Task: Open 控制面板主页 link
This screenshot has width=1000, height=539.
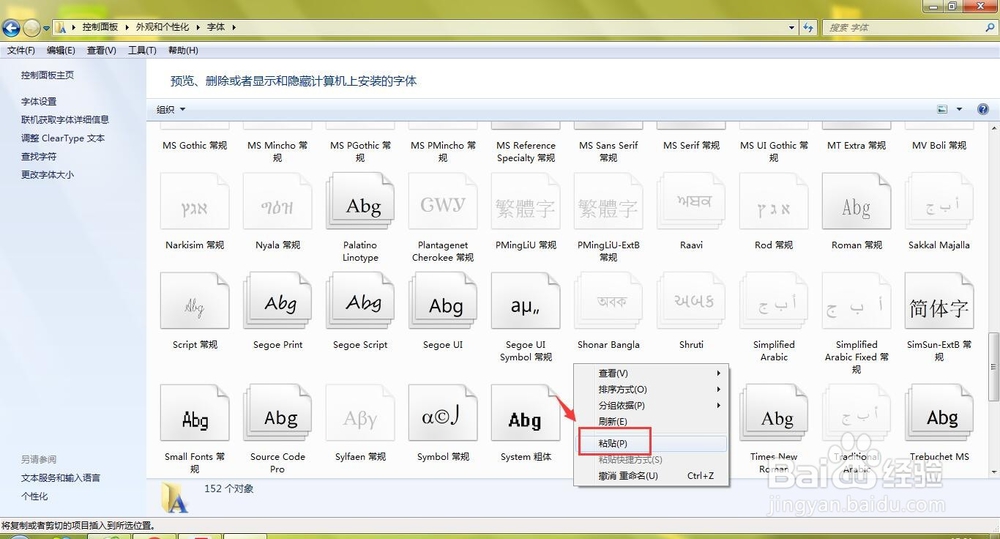Action: pos(47,75)
